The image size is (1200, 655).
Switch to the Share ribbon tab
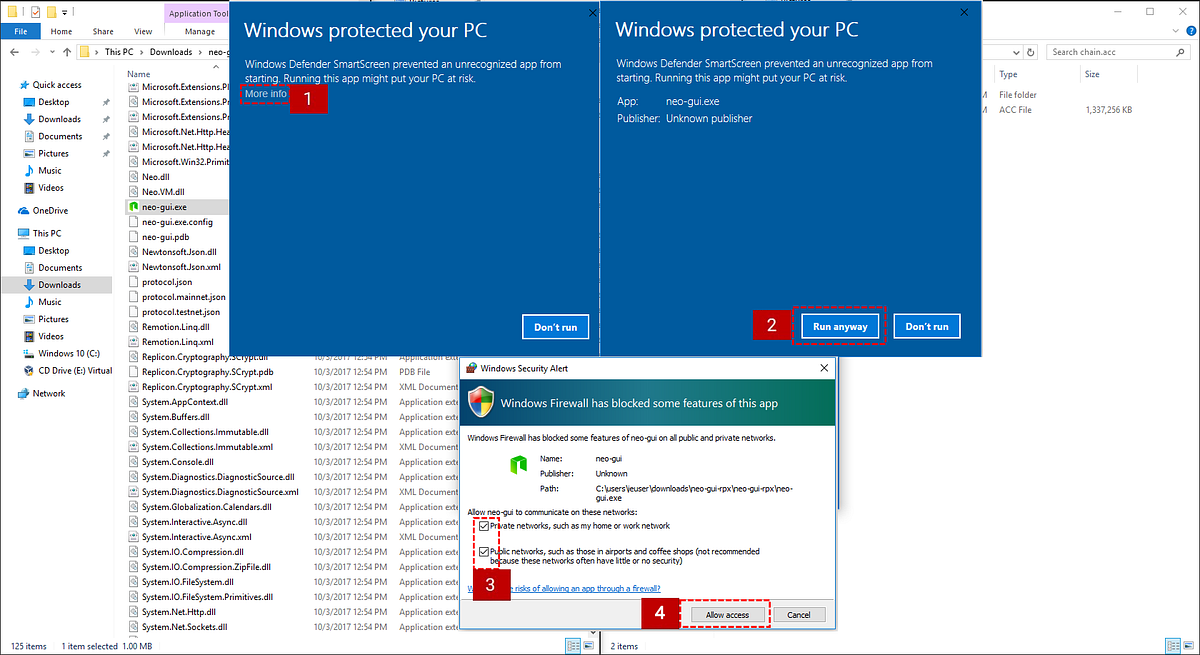(x=103, y=31)
